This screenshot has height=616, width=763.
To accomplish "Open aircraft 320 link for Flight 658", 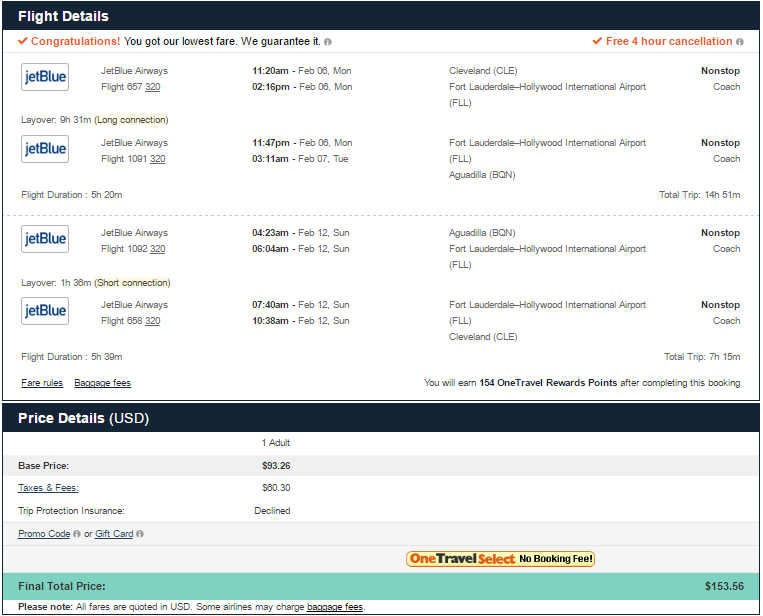I will (152, 321).
